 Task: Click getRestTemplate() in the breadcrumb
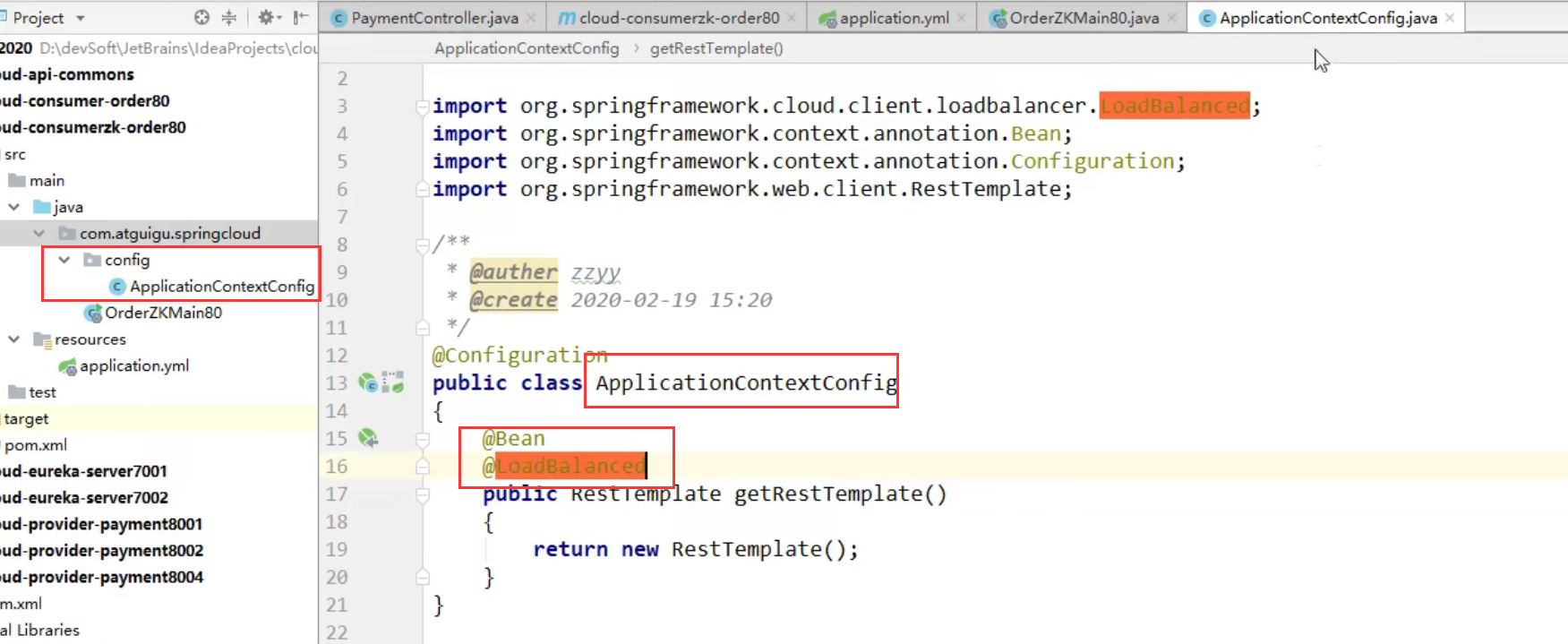[x=716, y=48]
